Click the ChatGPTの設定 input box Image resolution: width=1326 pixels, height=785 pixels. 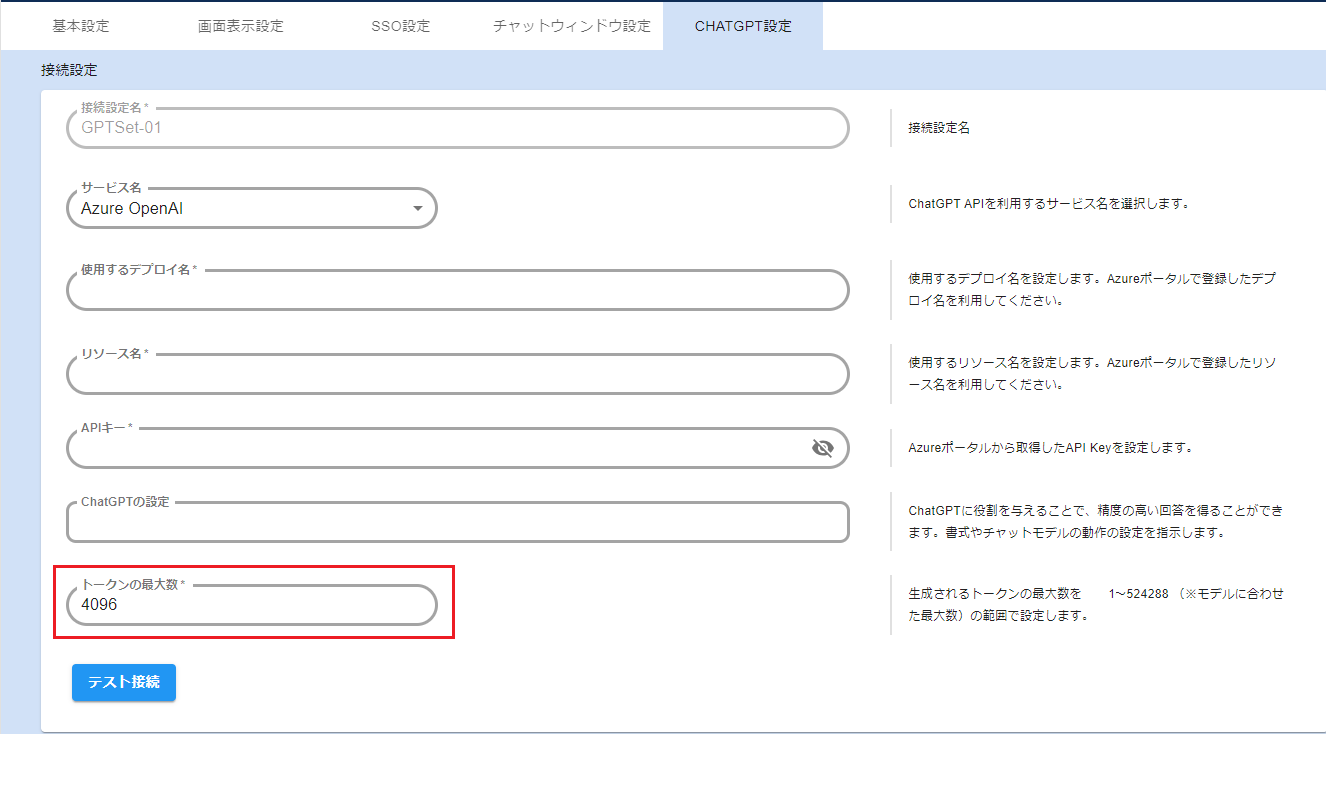tap(457, 522)
